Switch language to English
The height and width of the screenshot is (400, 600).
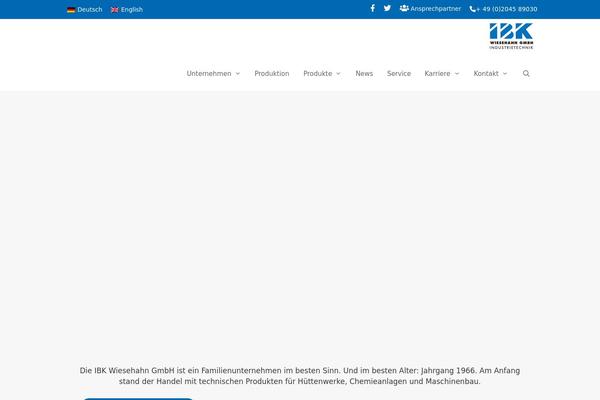pyautogui.click(x=132, y=10)
